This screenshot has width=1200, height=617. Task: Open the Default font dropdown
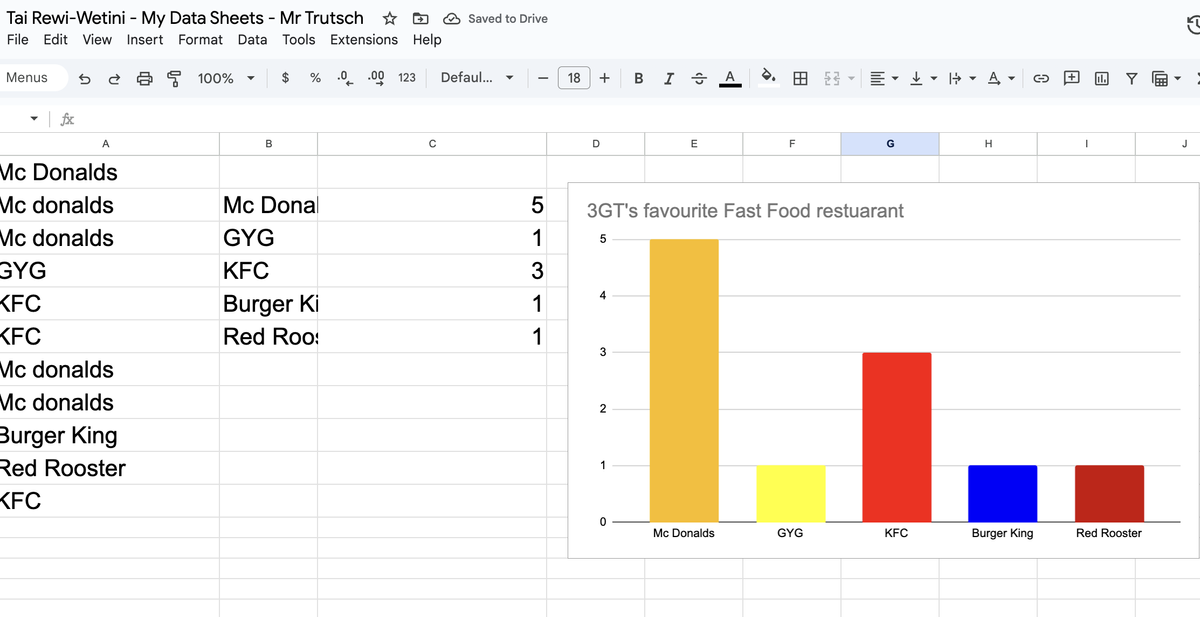point(477,78)
